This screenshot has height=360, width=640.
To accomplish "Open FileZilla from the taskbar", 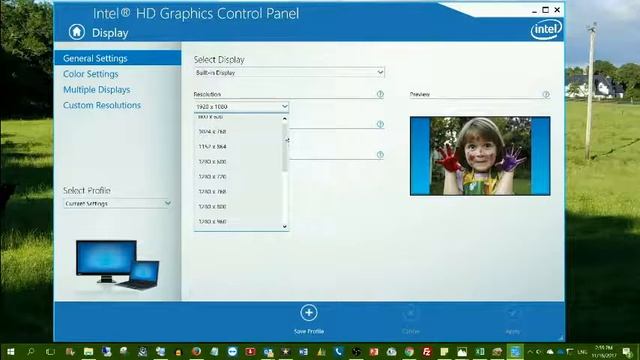I will (x=427, y=351).
